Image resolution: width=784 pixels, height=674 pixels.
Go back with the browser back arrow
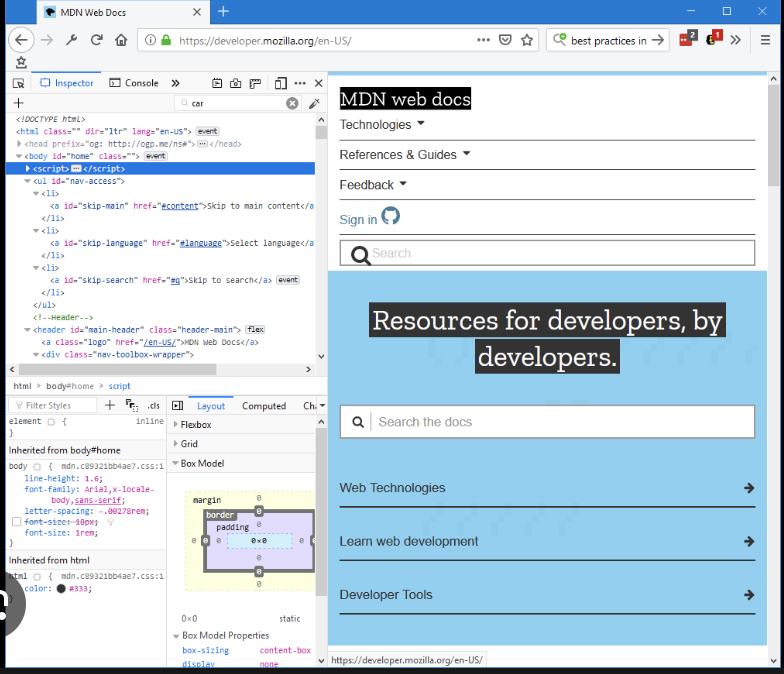click(21, 40)
